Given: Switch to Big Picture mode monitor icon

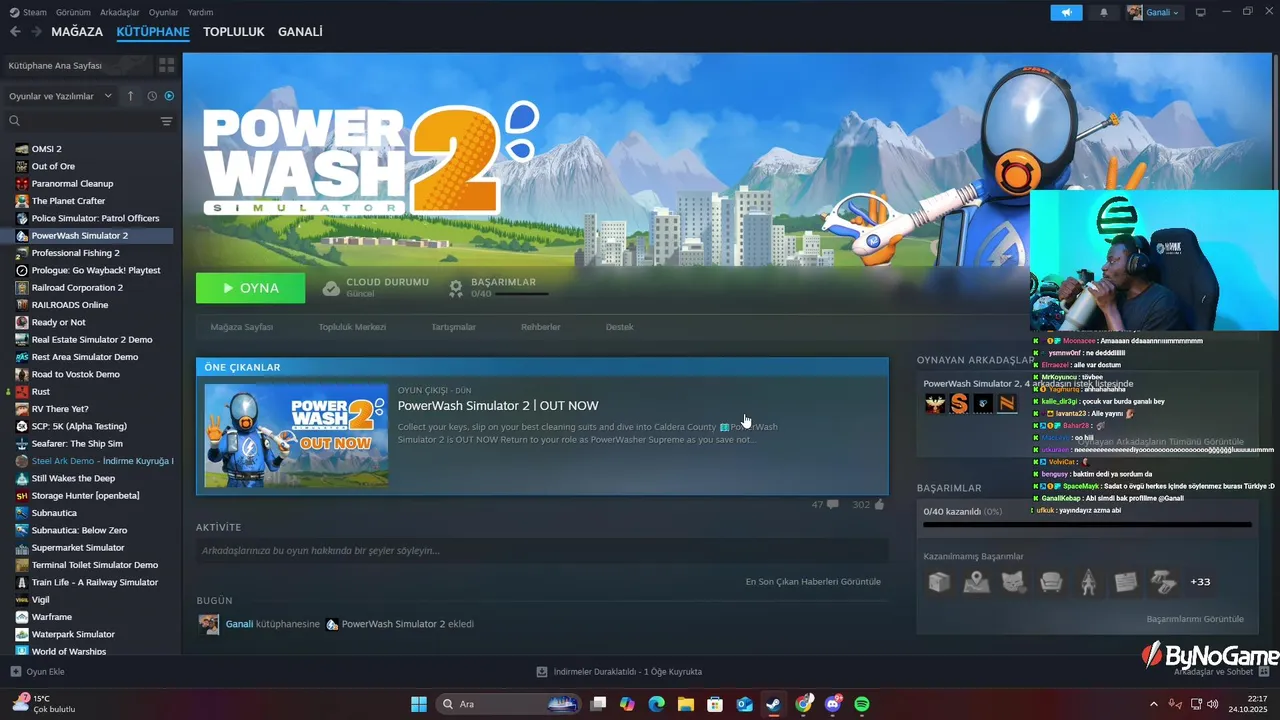Looking at the screenshot, I should 1201,12.
